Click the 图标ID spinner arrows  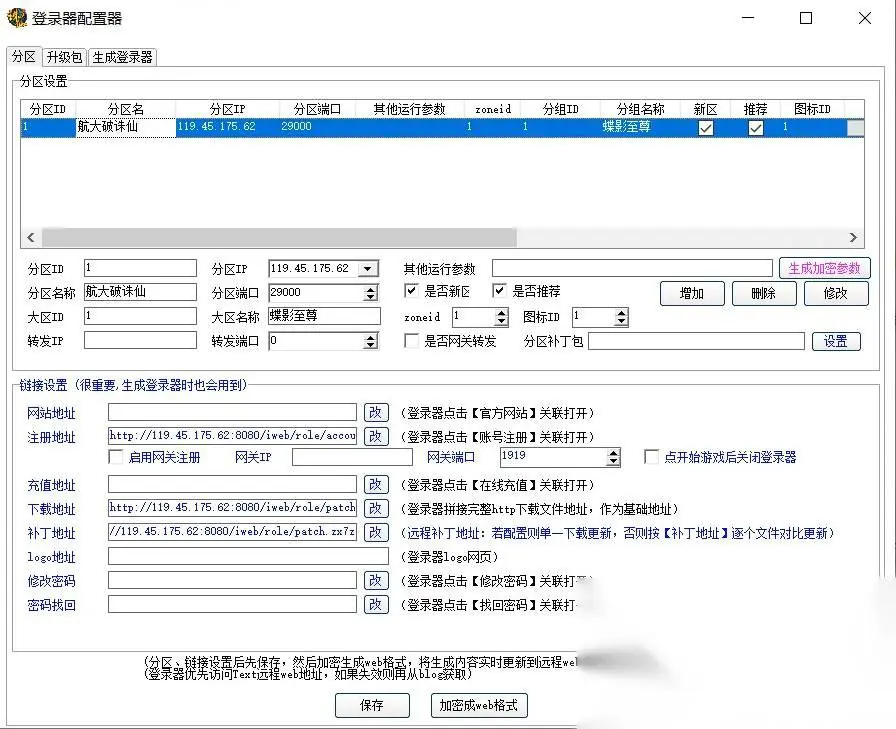click(621, 317)
